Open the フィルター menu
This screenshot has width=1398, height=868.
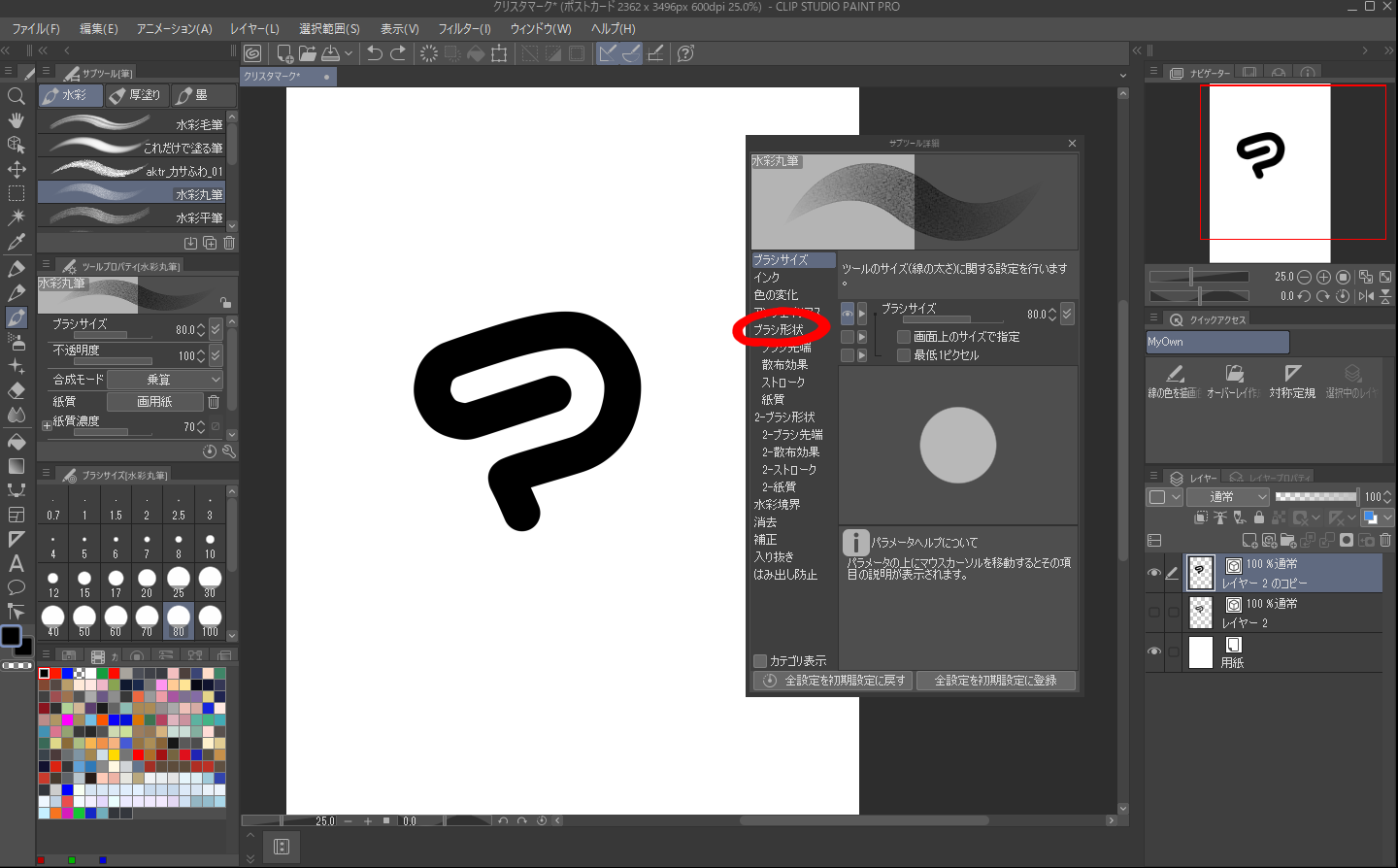click(x=464, y=29)
